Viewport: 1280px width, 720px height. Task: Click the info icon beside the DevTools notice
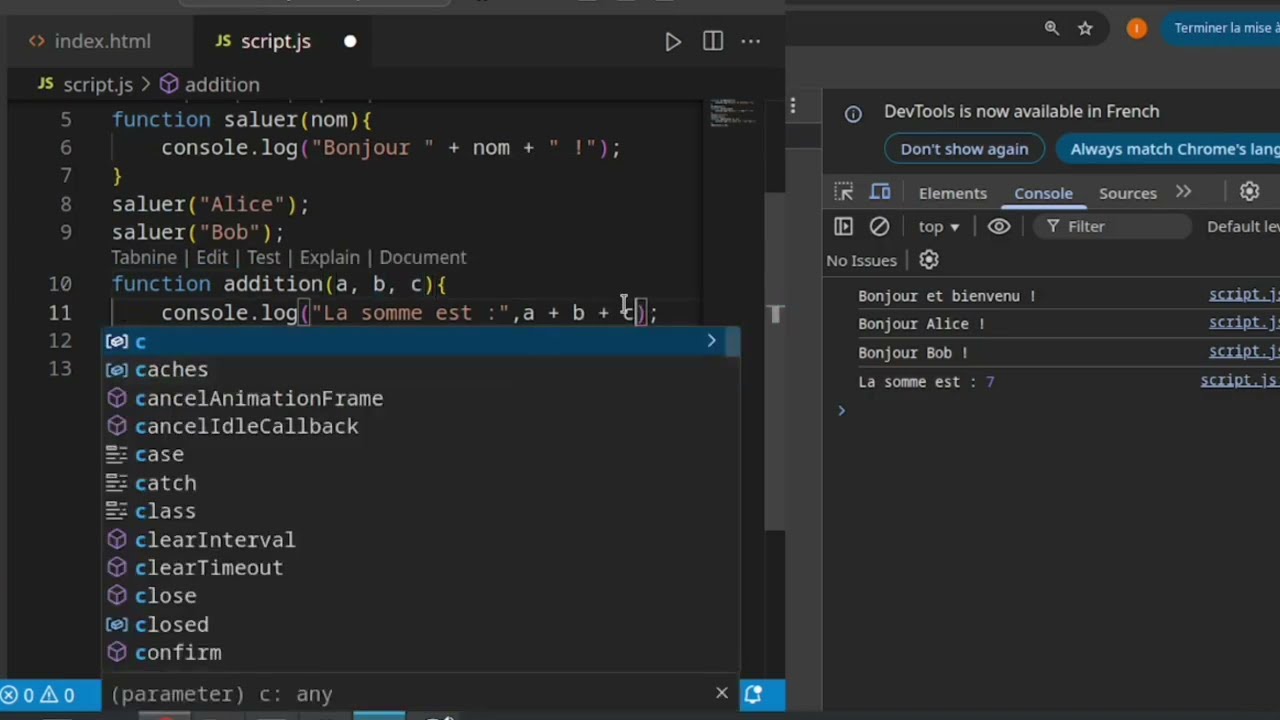pos(853,113)
